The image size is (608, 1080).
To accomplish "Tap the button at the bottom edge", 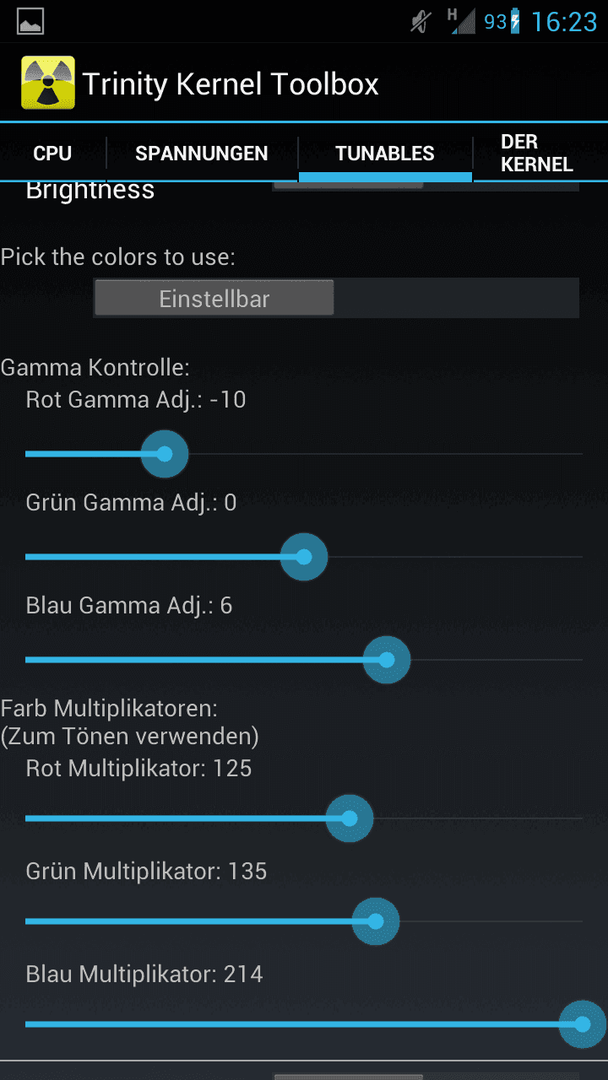I will [348, 1077].
